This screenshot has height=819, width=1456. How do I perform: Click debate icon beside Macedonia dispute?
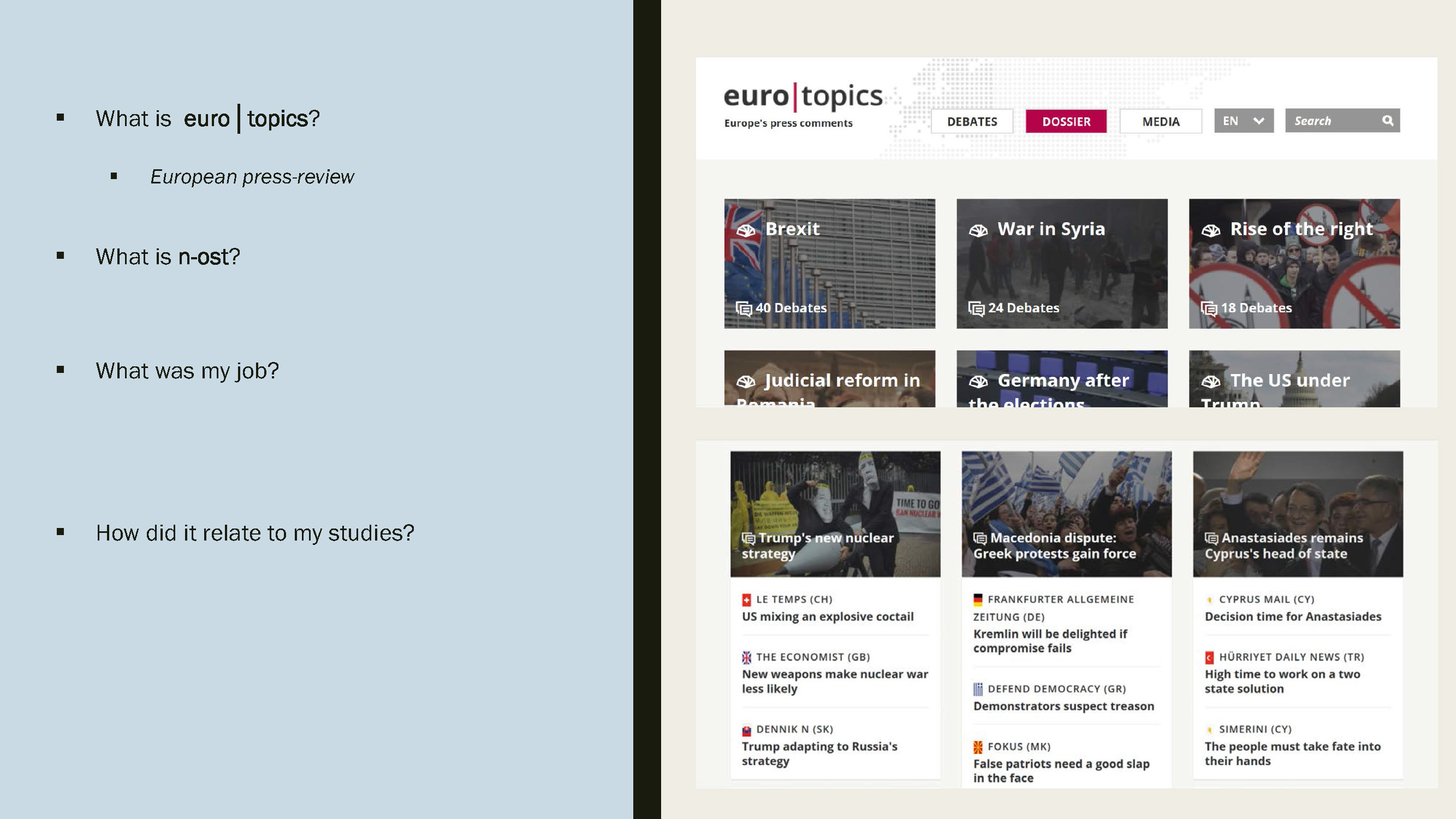(979, 538)
